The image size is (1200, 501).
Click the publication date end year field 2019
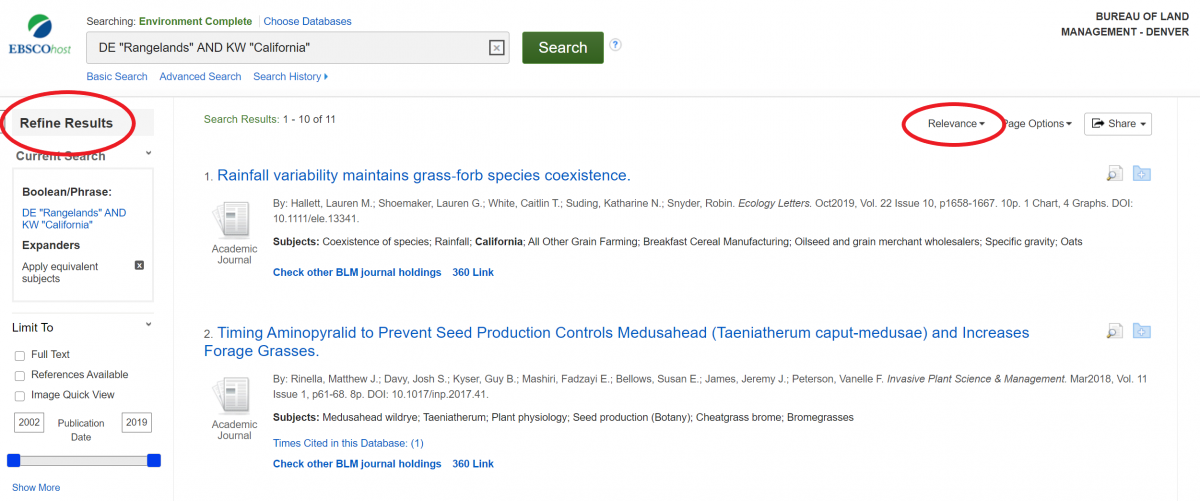(x=136, y=423)
